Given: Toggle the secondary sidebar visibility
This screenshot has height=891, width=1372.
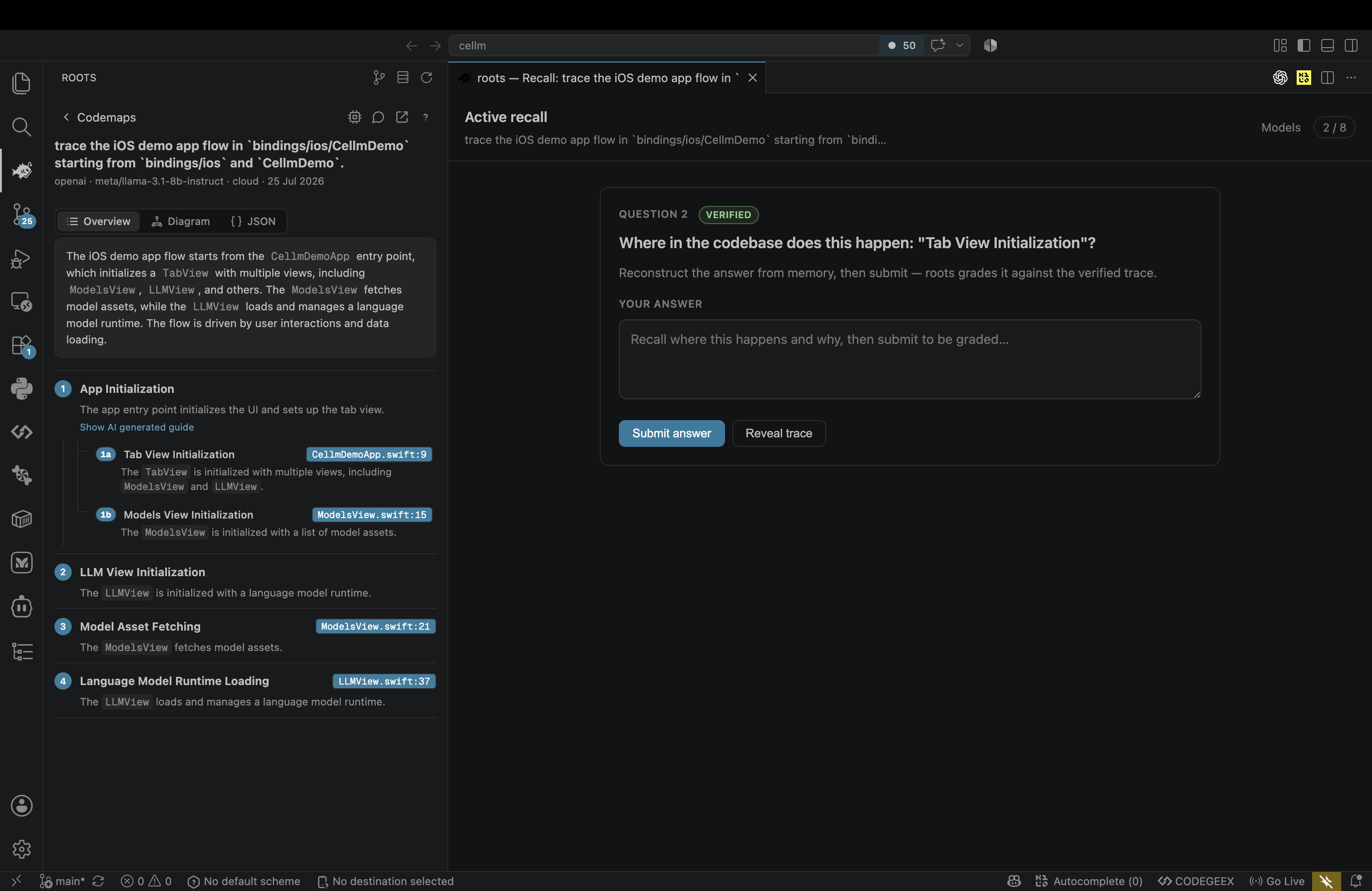Looking at the screenshot, I should point(1351,45).
